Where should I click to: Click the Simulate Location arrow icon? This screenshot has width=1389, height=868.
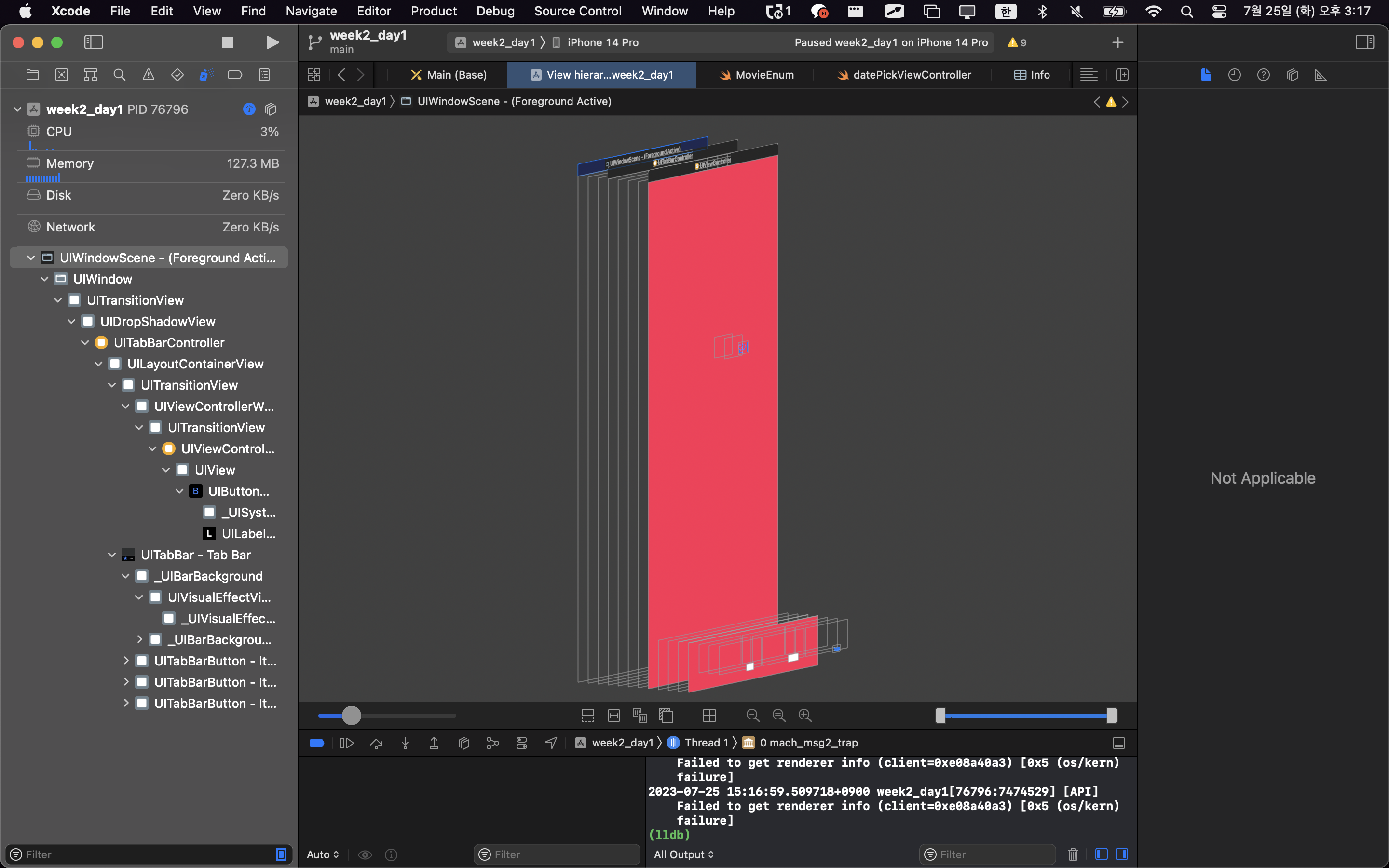(x=551, y=743)
